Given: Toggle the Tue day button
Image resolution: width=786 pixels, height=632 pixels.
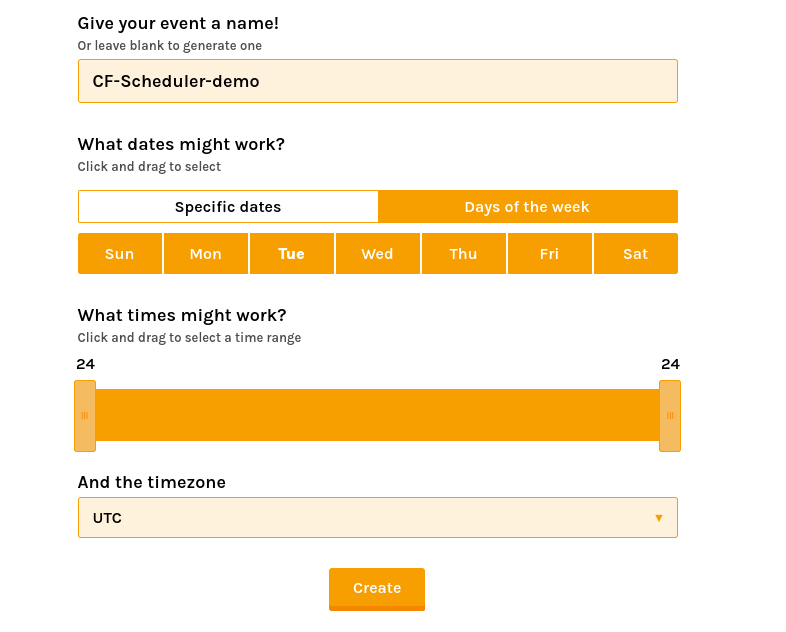Looking at the screenshot, I should point(291,254).
